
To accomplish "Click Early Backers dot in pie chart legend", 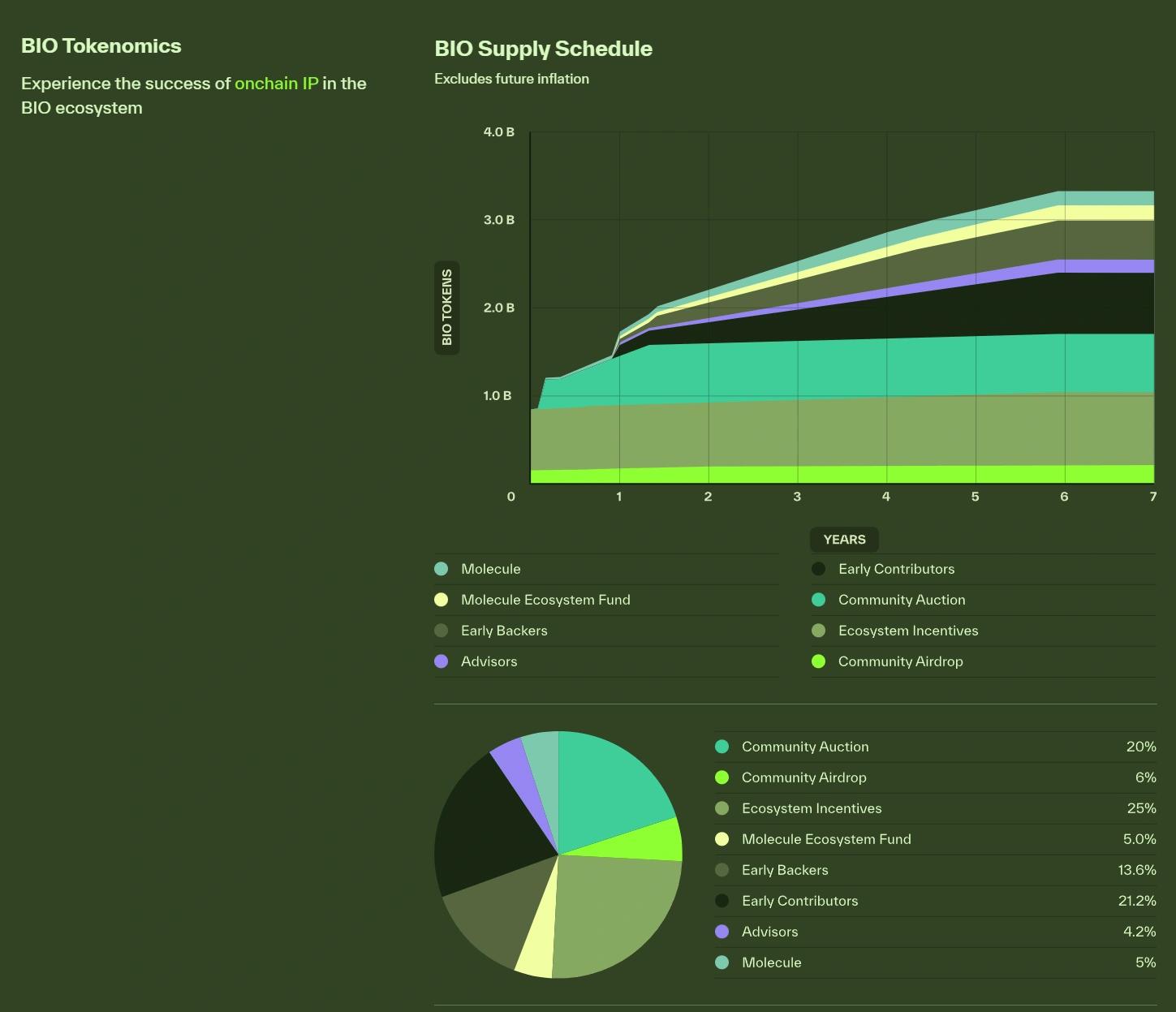I will point(722,870).
